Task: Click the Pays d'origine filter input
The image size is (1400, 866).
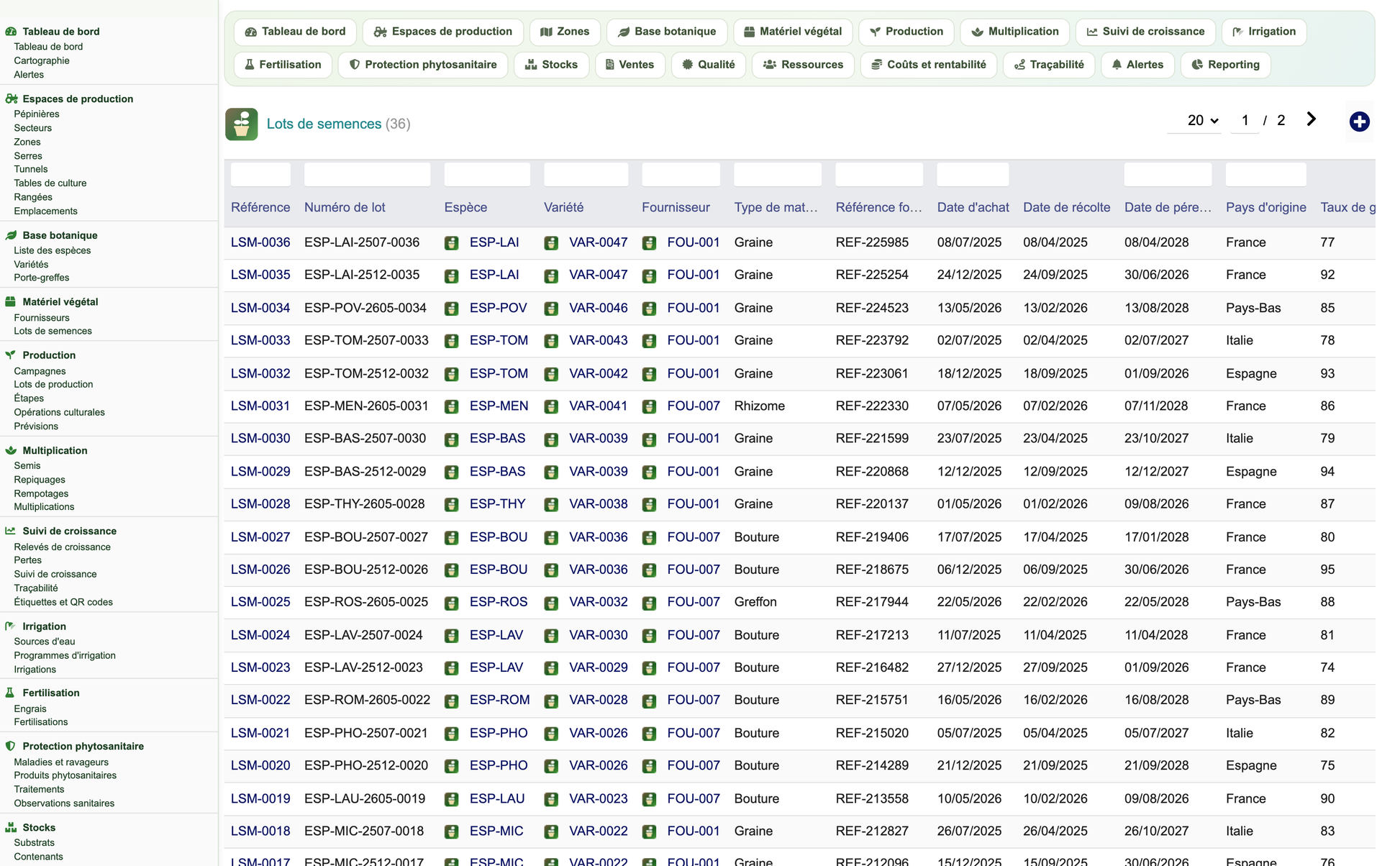Action: tap(1266, 175)
